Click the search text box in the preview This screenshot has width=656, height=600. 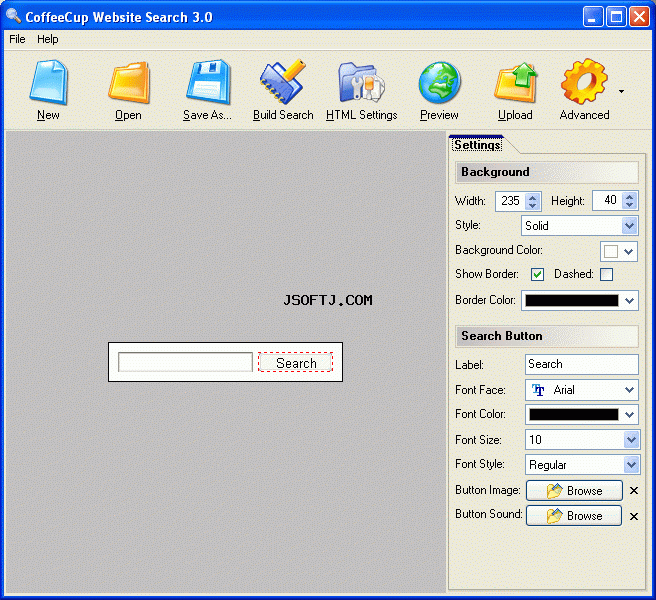[185, 362]
